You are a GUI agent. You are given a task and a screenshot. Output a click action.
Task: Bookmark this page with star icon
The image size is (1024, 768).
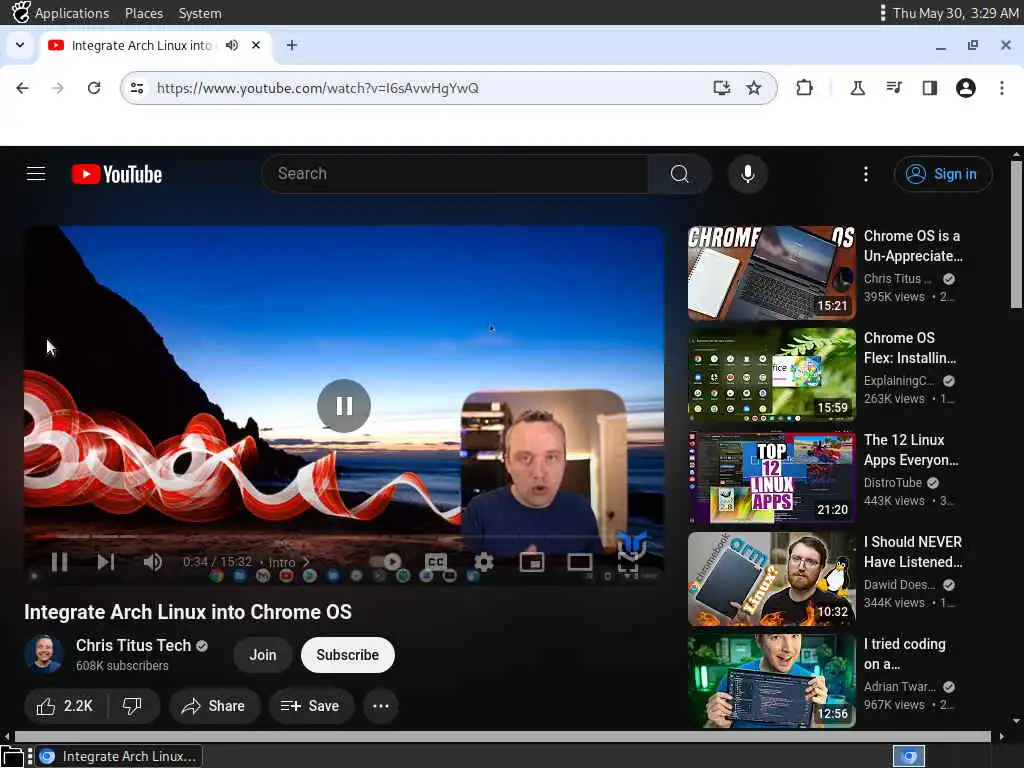(754, 88)
